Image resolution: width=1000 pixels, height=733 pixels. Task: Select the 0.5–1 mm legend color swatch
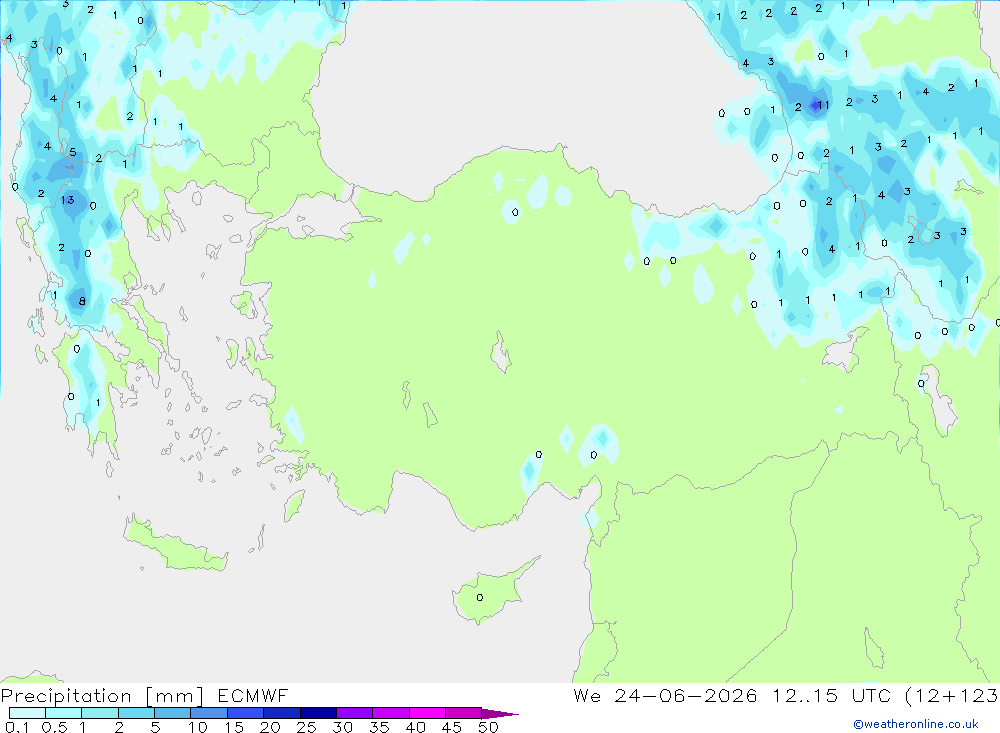(64, 713)
